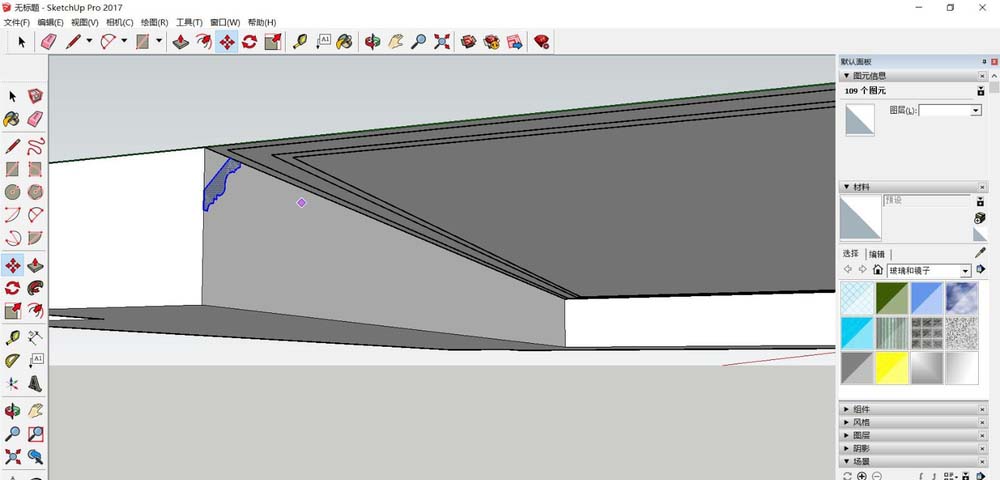Choose the Rotate tool in top toolbar
Viewport: 1000px width, 480px height.
[249, 42]
